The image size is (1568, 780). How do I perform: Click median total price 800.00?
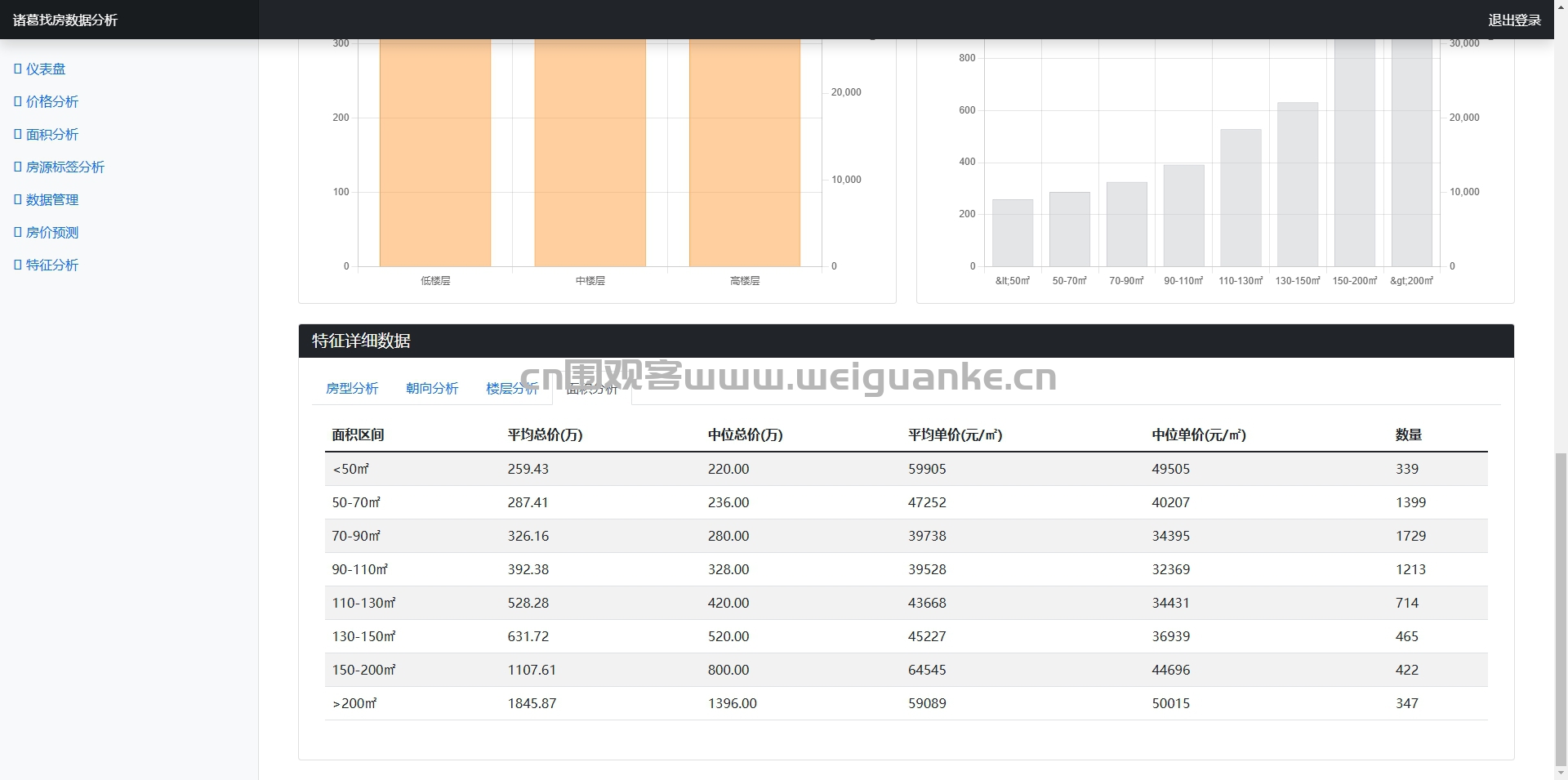728,670
